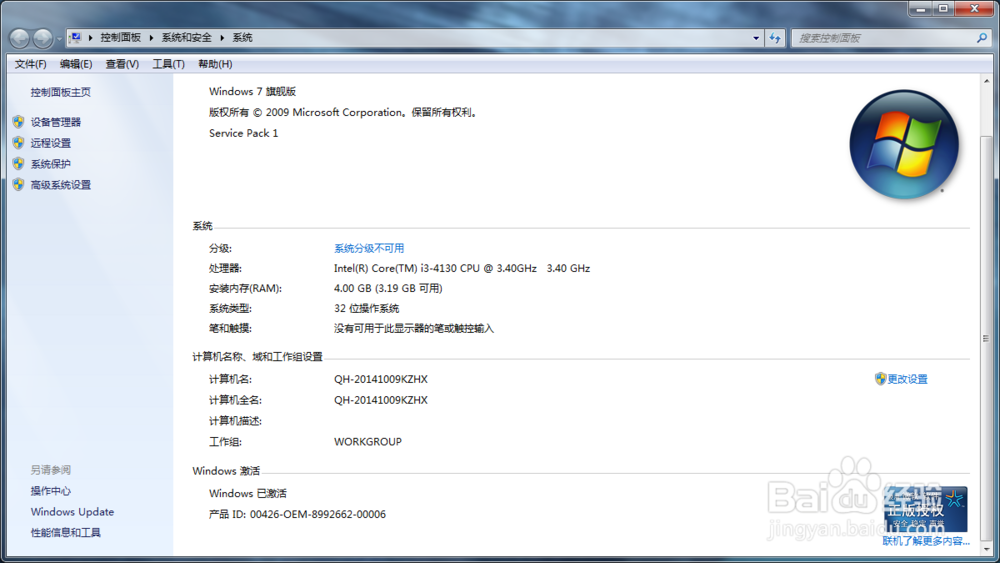Select 系统和安全 breadcrumb segment

tap(186, 38)
